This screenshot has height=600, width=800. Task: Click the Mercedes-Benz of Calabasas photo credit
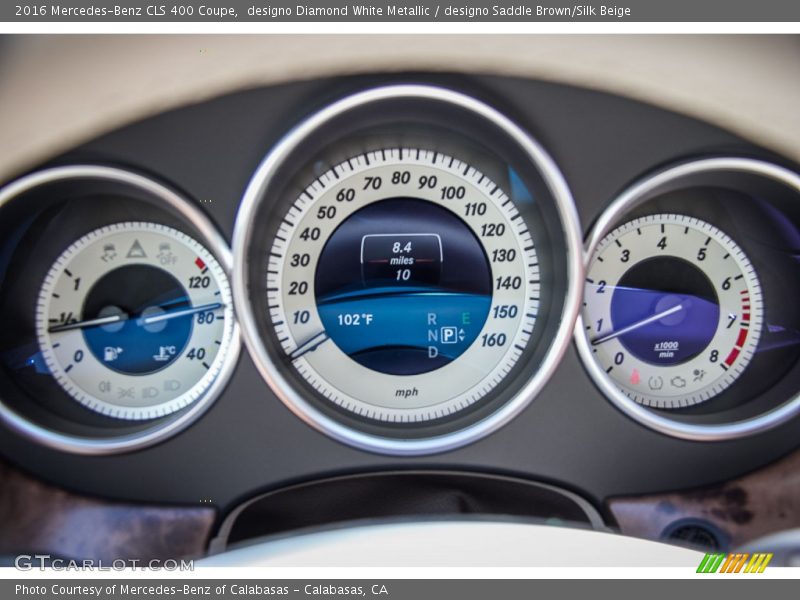point(201,590)
